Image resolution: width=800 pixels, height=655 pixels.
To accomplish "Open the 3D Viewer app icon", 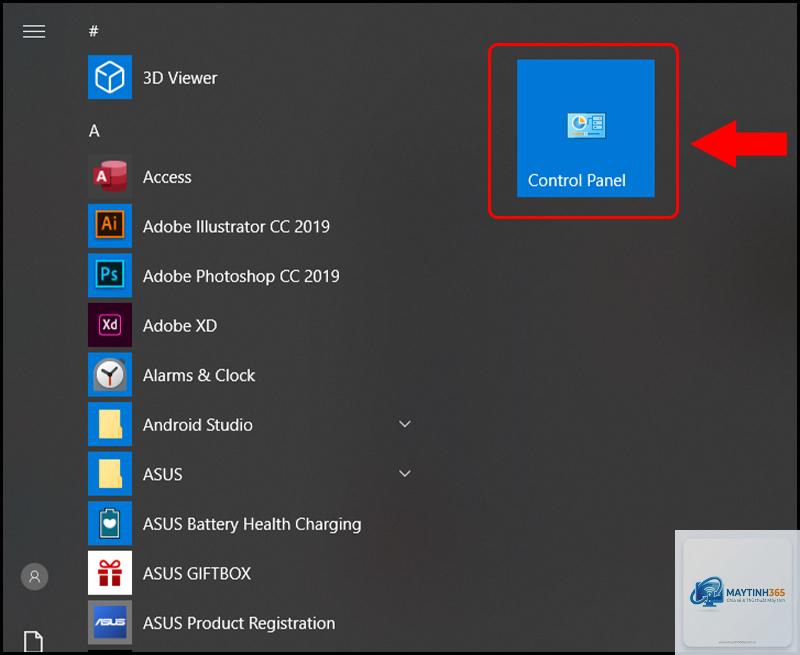I will 110,77.
